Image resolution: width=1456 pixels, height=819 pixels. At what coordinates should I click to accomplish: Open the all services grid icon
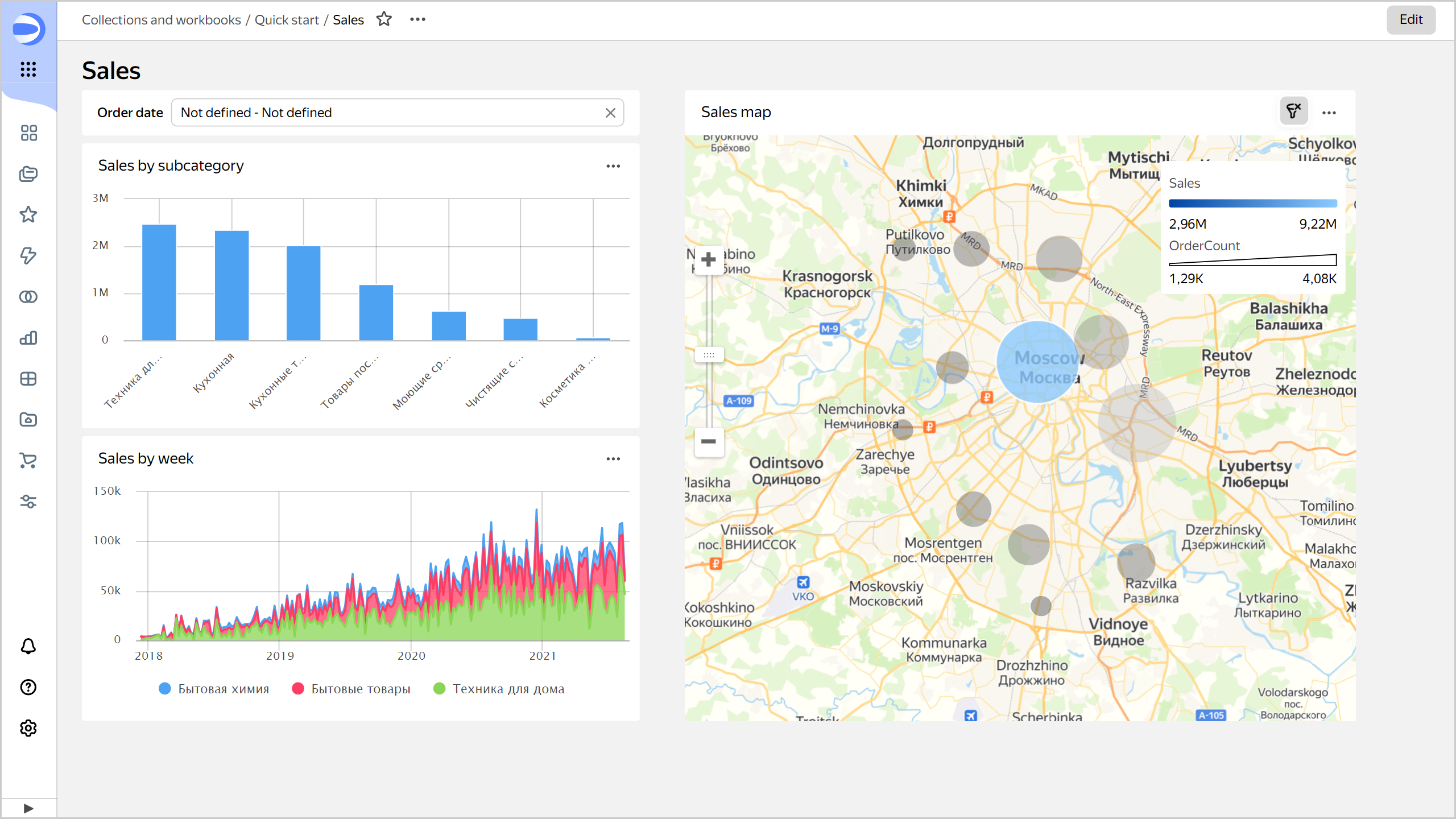[28, 69]
